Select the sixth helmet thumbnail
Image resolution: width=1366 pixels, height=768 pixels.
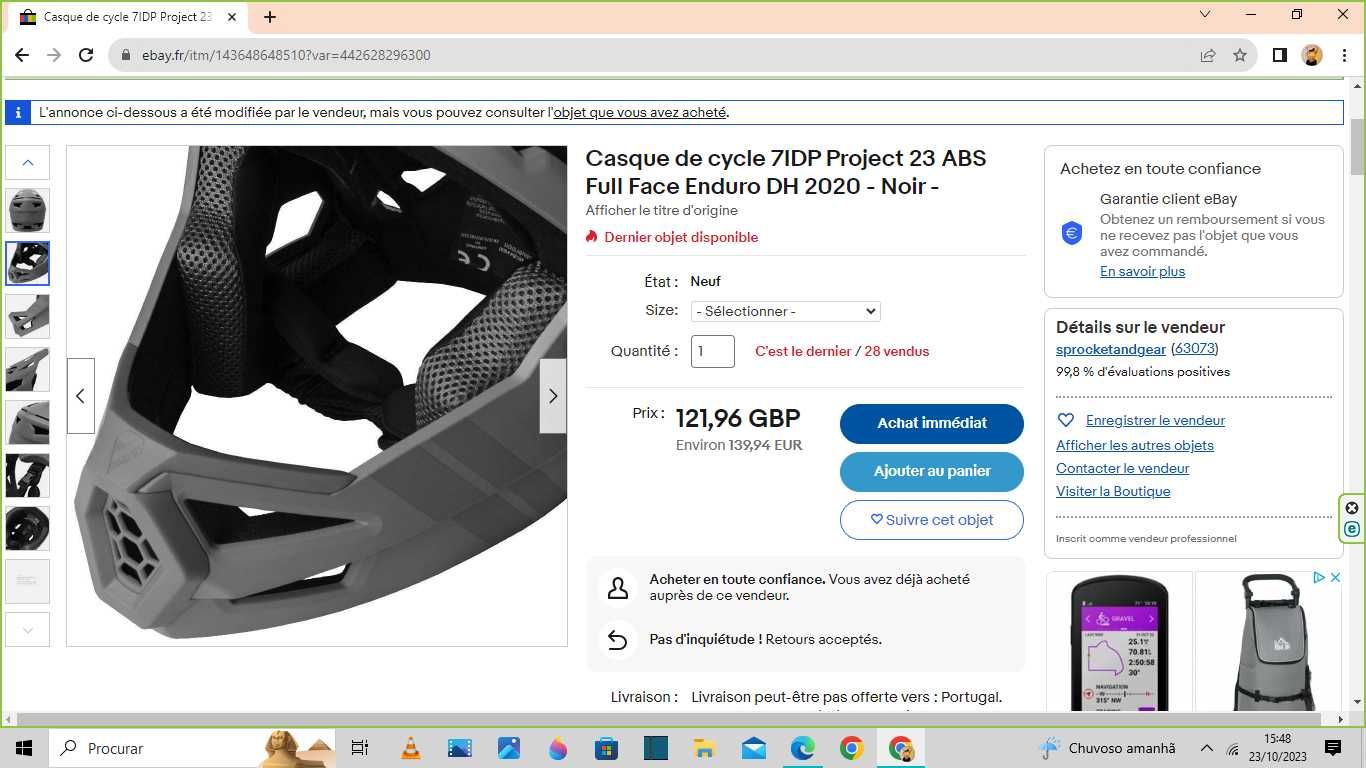coord(28,475)
